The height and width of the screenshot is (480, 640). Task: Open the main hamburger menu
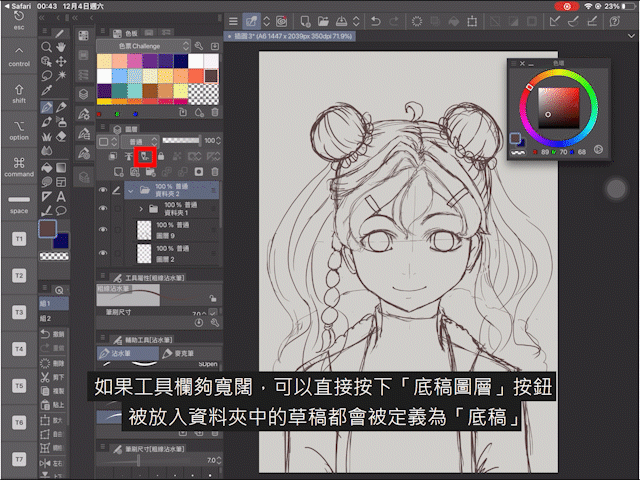pyautogui.click(x=233, y=21)
